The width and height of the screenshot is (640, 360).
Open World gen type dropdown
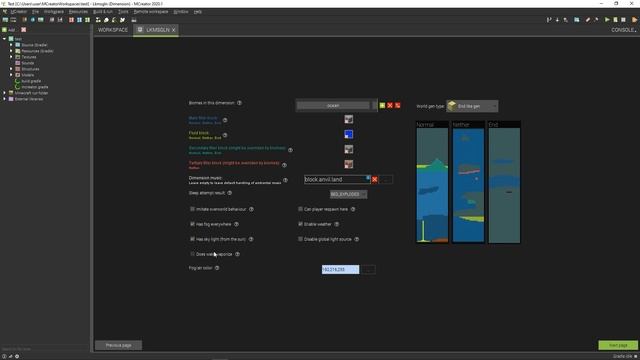472,106
